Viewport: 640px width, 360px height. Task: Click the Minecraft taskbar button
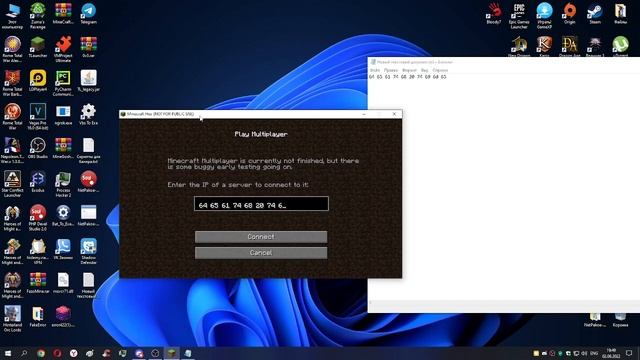click(x=171, y=353)
